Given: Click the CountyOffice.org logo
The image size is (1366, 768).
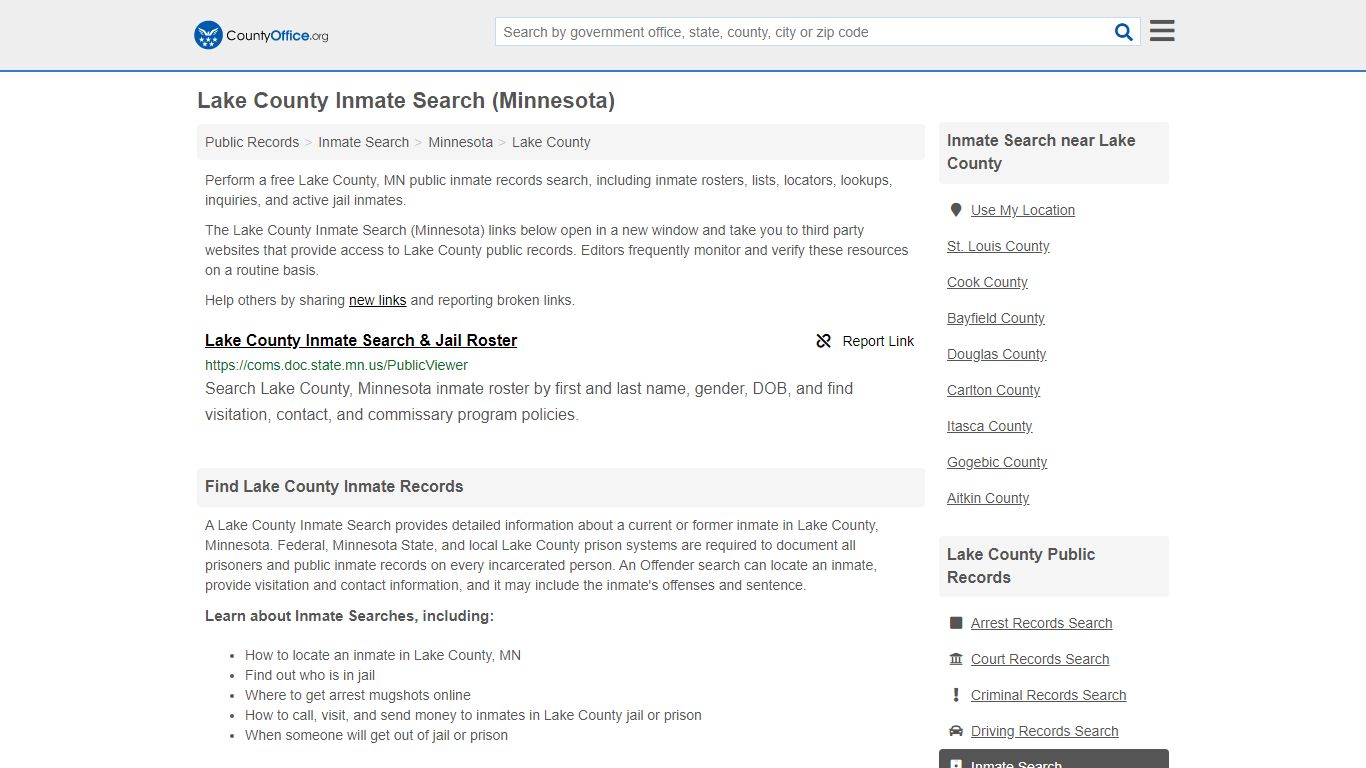Looking at the screenshot, I should point(261,35).
